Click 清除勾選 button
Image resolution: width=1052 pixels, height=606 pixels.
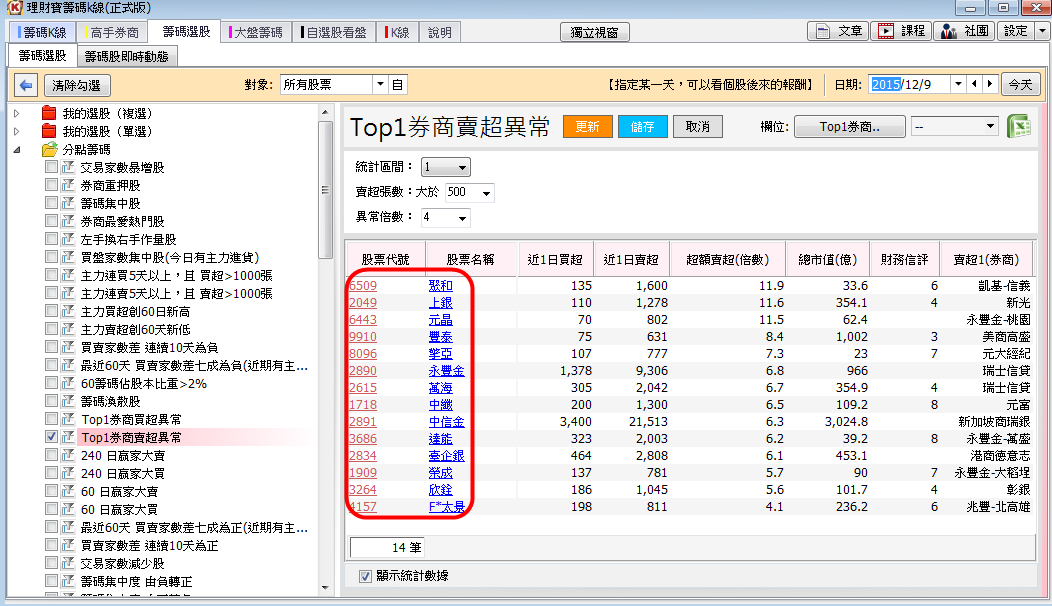tap(76, 85)
